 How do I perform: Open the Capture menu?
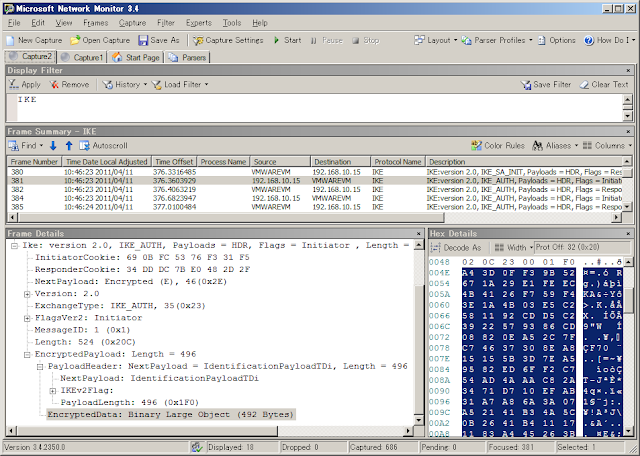(x=132, y=23)
